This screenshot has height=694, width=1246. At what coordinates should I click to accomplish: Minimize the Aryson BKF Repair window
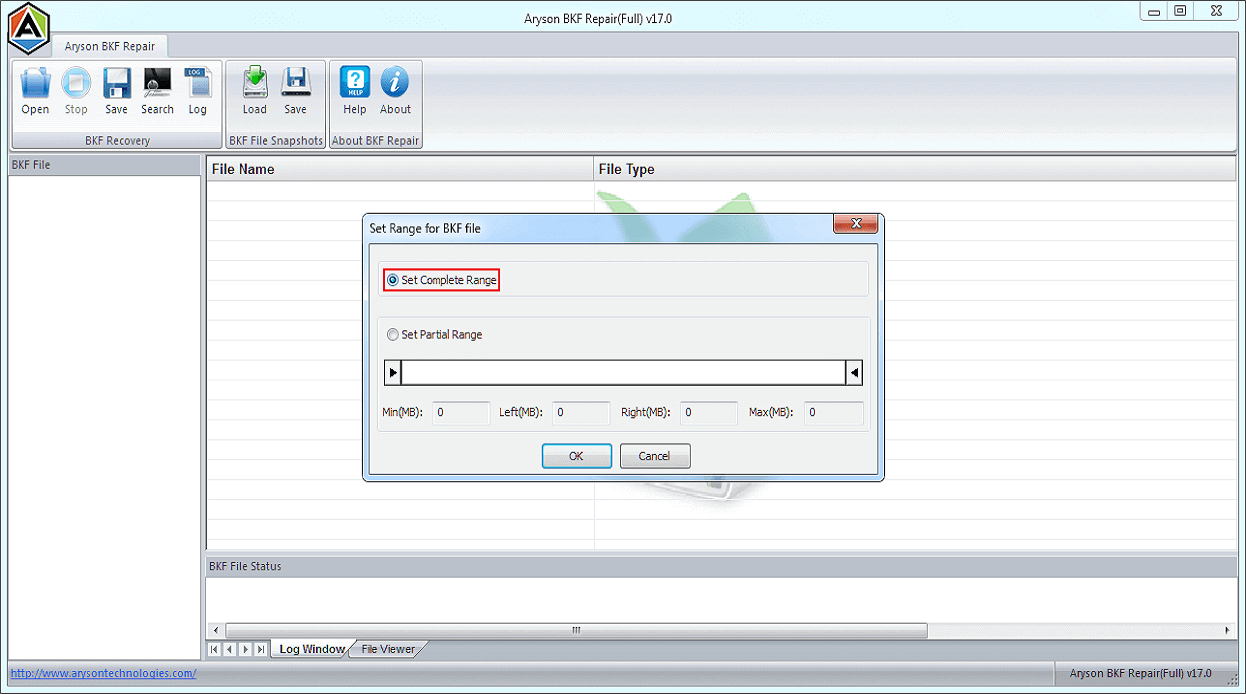(x=1154, y=11)
